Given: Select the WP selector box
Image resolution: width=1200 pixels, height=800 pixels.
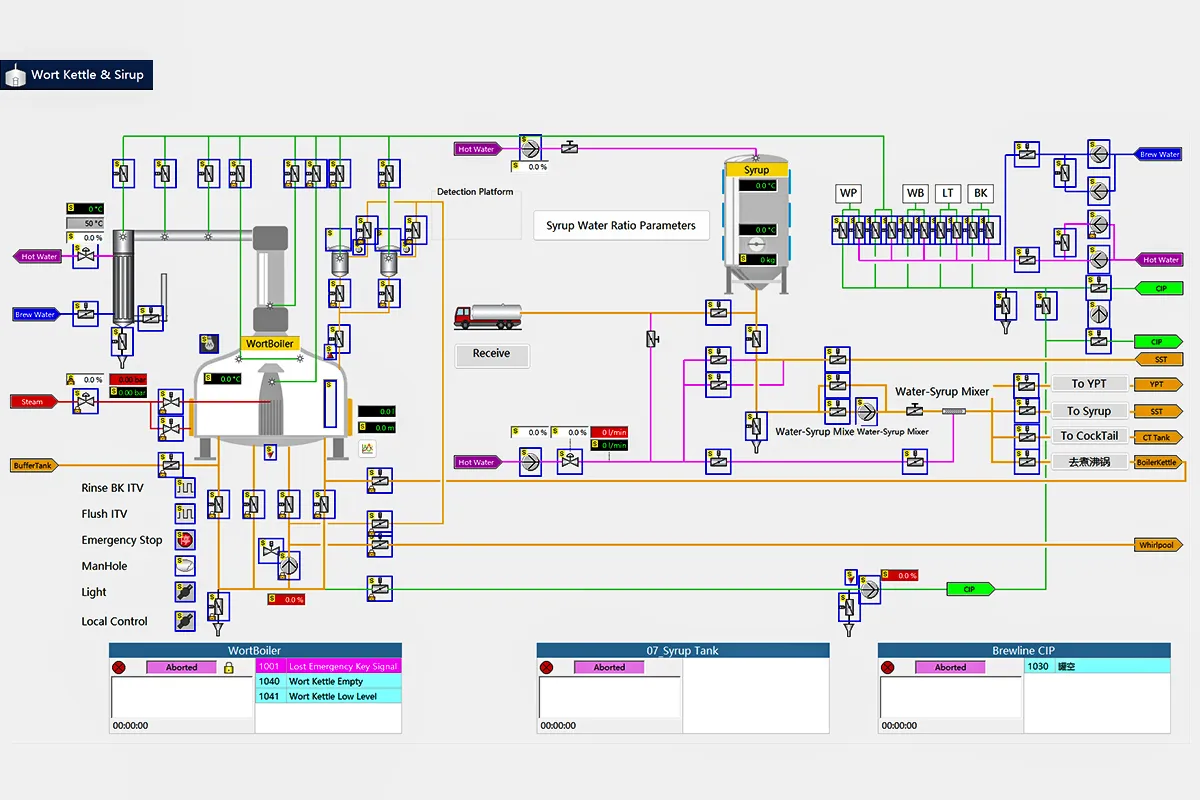Looking at the screenshot, I should (849, 194).
